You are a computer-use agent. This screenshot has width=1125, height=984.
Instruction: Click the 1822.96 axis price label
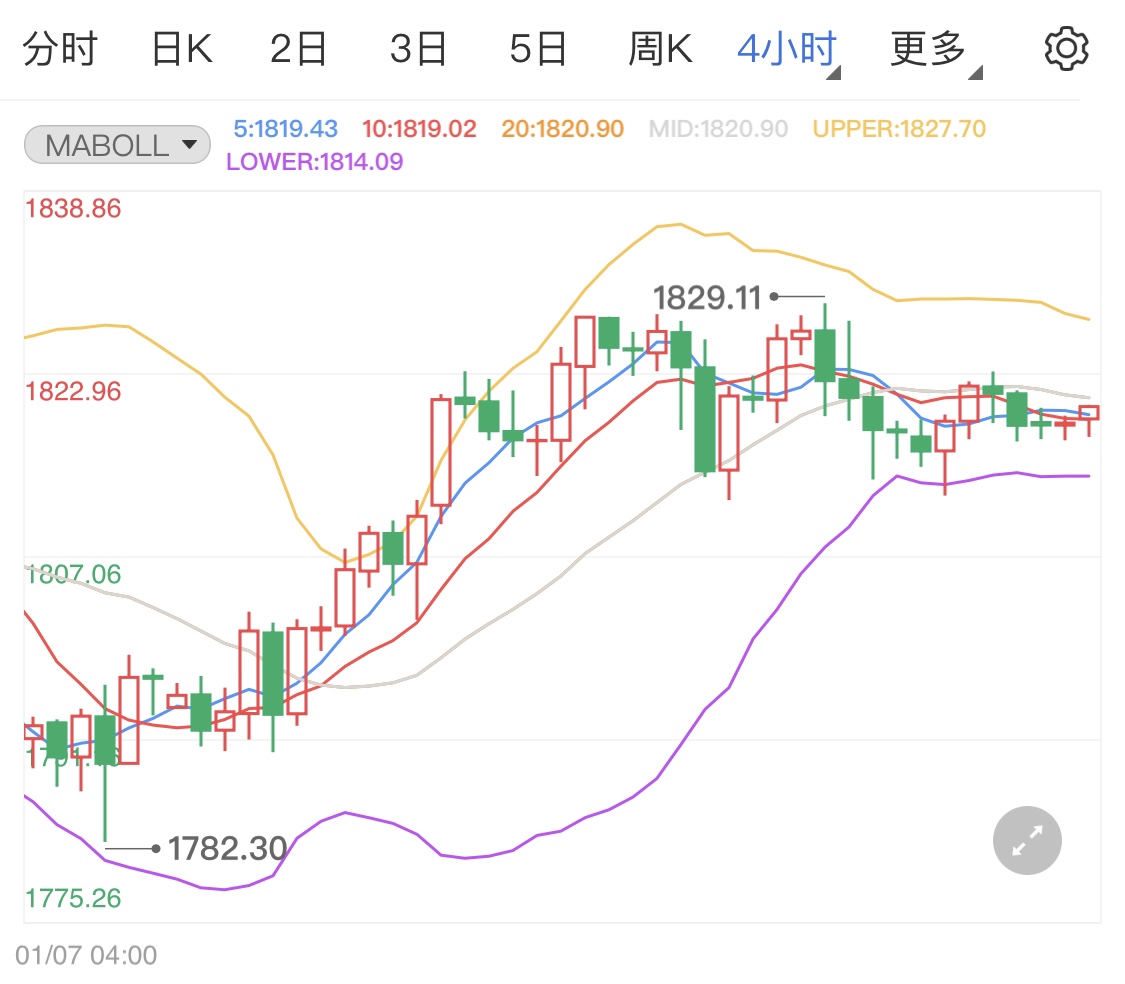pyautogui.click(x=73, y=392)
